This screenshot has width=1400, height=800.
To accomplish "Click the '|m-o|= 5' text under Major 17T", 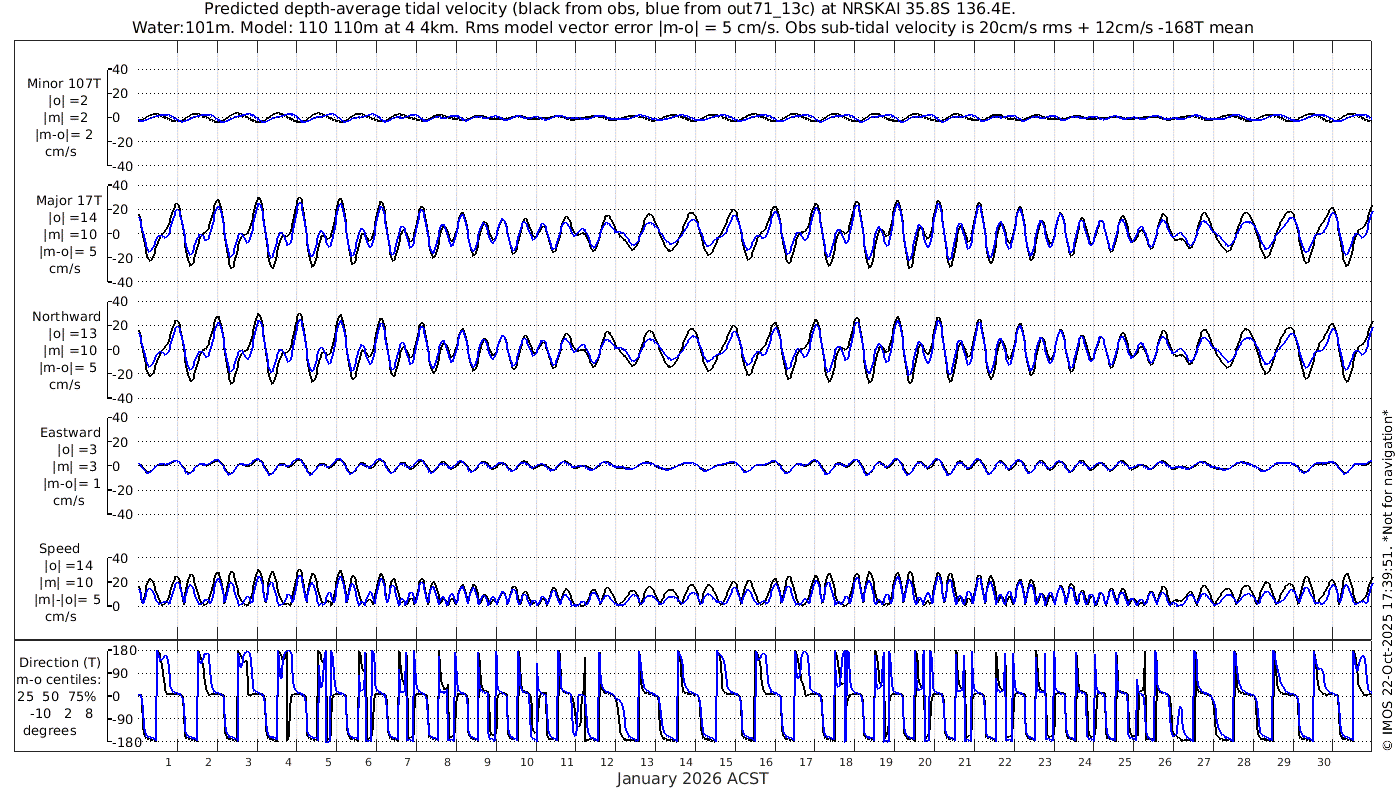I will [66, 251].
